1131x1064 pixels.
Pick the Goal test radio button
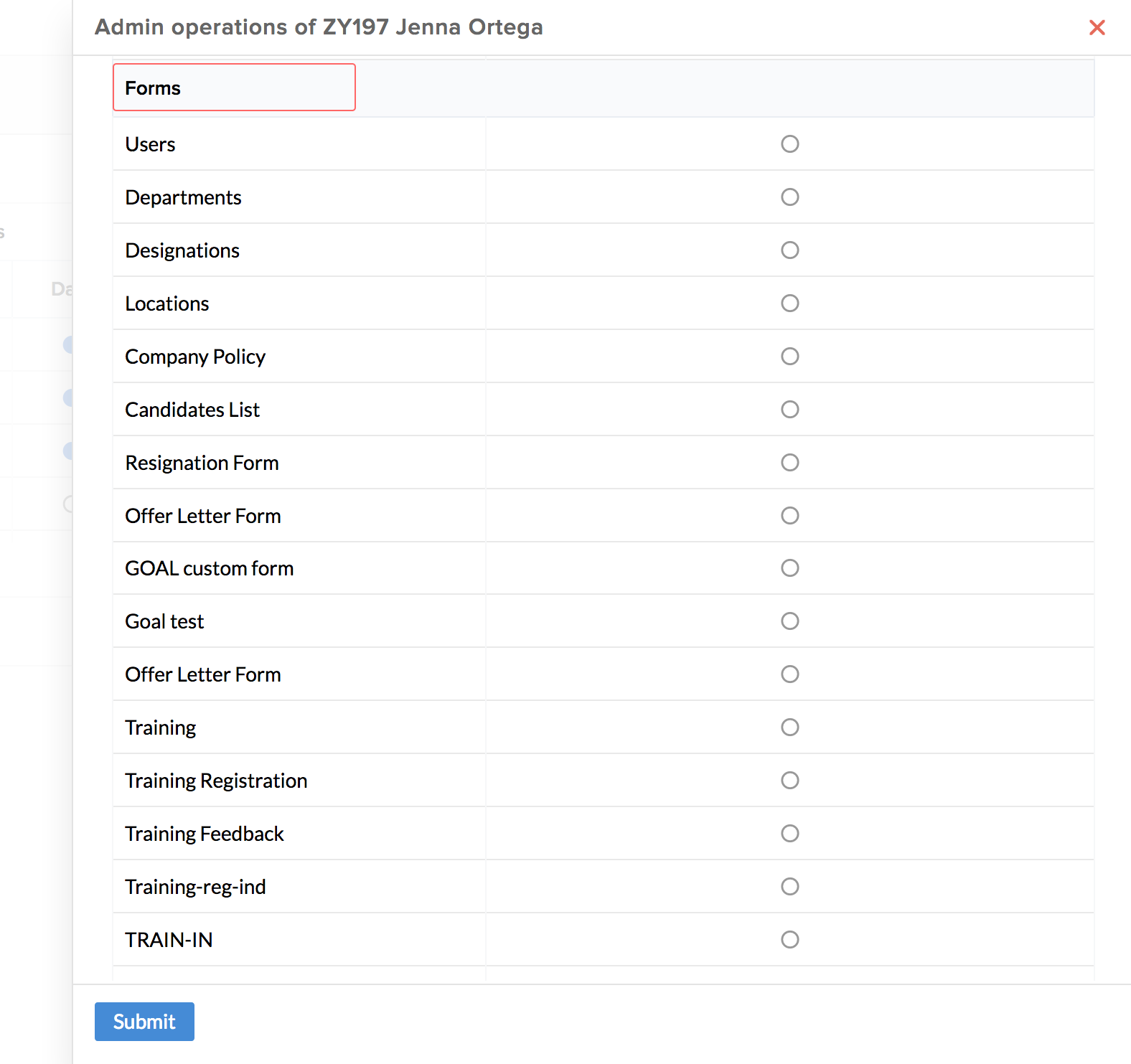click(789, 621)
